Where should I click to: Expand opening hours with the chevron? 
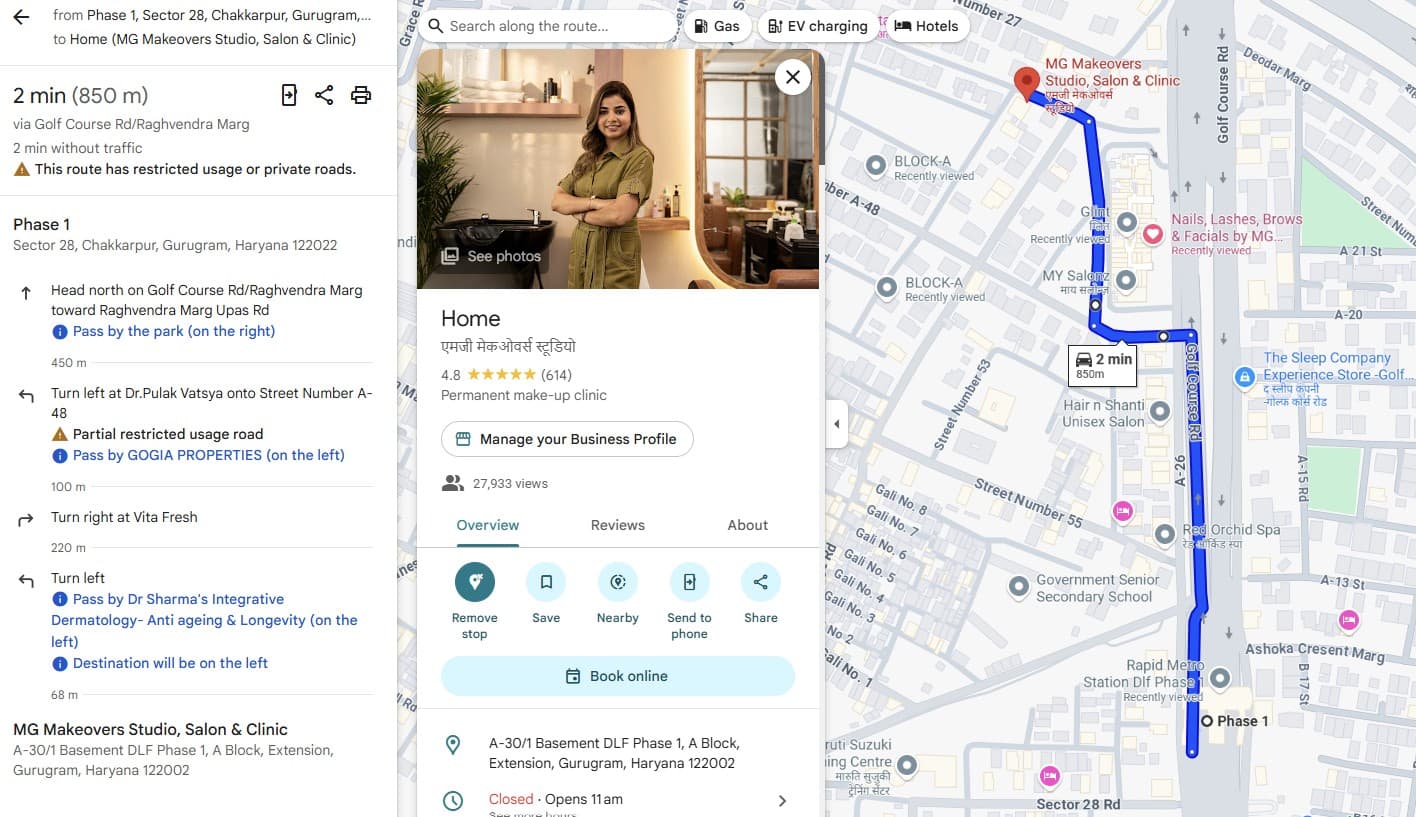[x=782, y=801]
